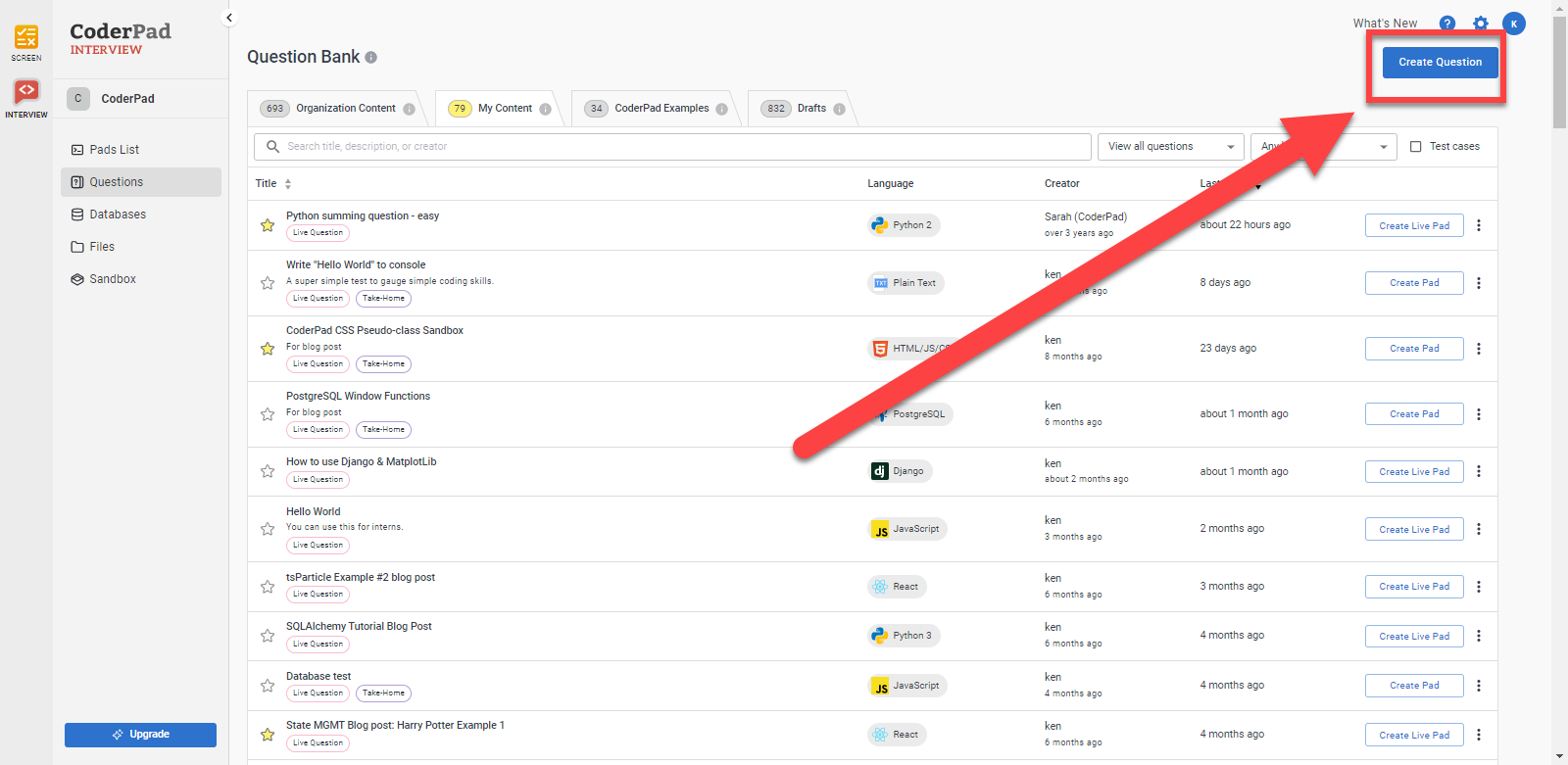Open the View all questions dropdown

coord(1170,147)
